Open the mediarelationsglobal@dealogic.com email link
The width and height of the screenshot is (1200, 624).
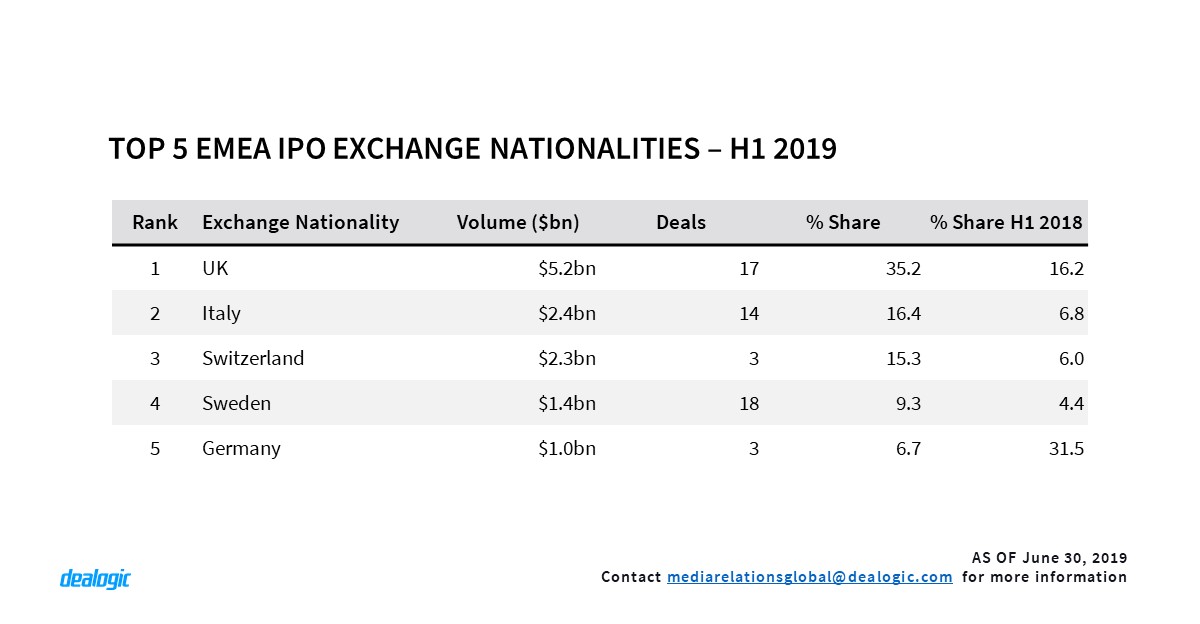click(x=809, y=577)
